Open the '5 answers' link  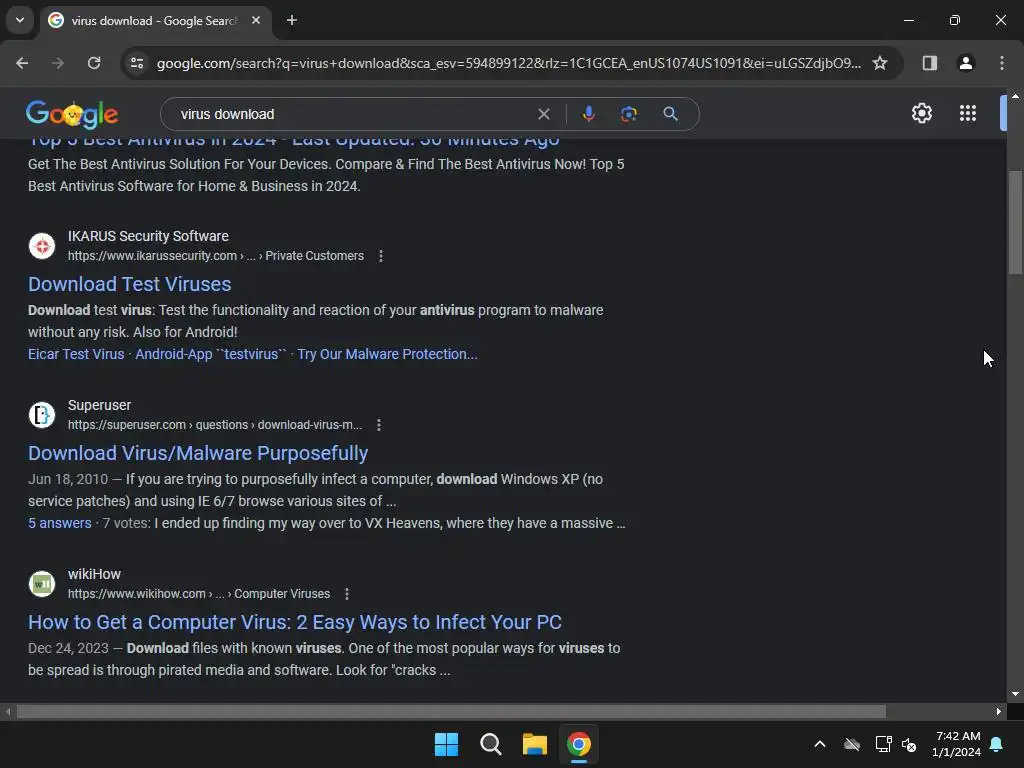[59, 523]
